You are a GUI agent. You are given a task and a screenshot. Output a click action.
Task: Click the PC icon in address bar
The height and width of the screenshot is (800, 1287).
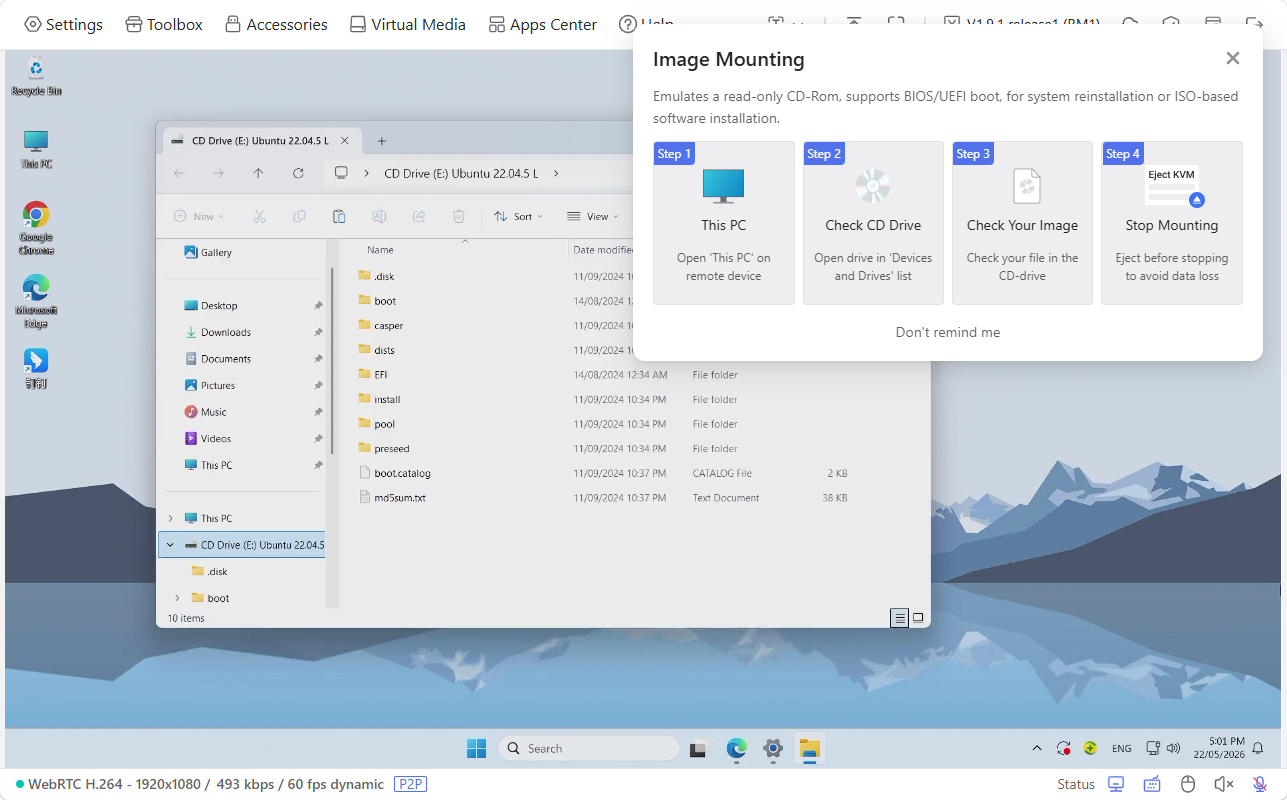(x=341, y=173)
